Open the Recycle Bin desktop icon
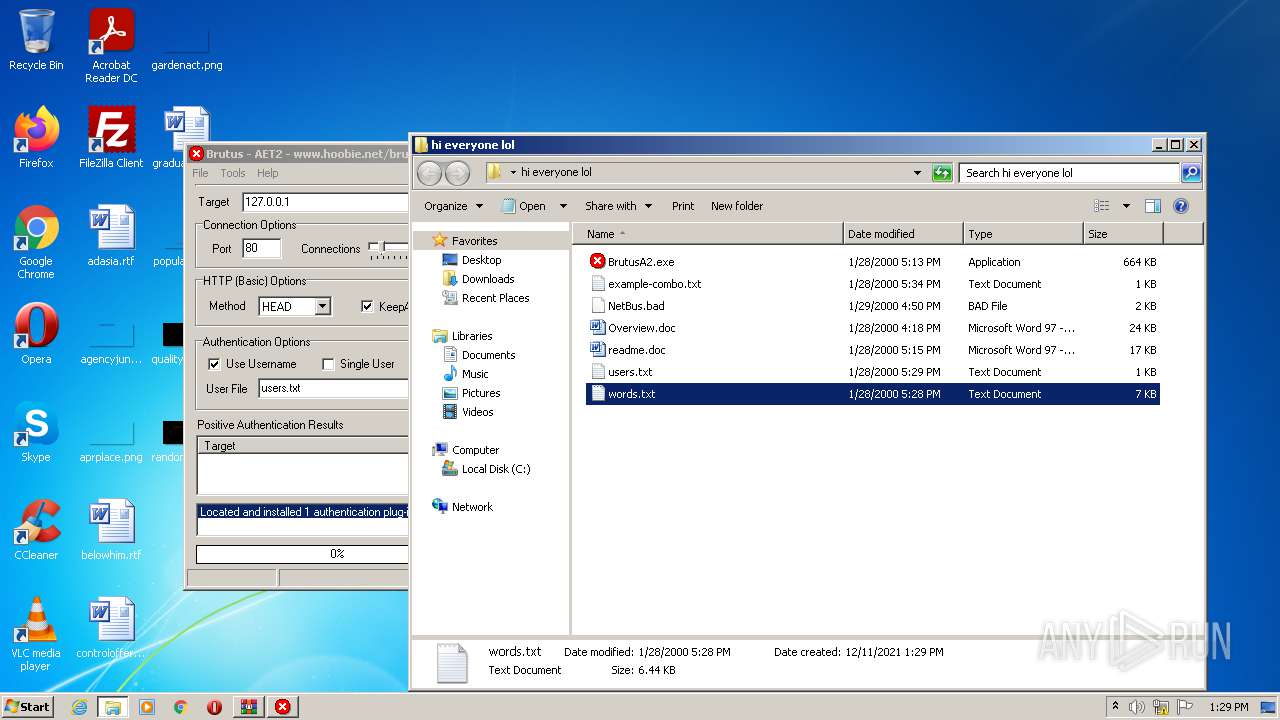 (x=36, y=40)
